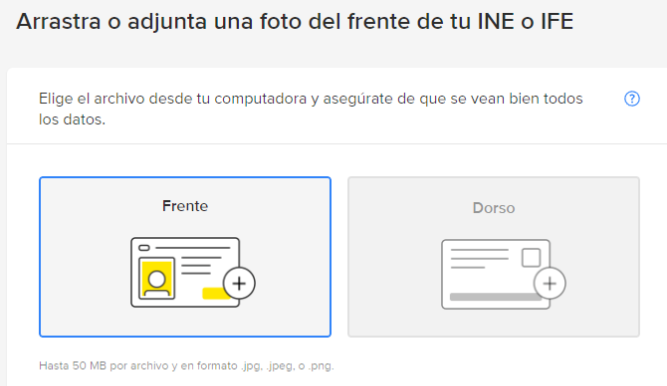Click the yellow portrait photo on the ID
The width and height of the screenshot is (667, 386).
point(157,279)
